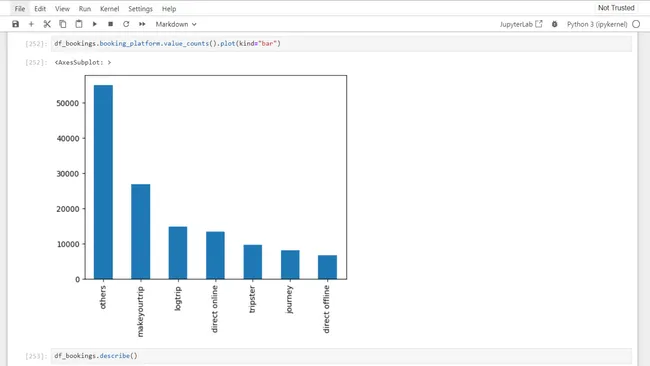The width and height of the screenshot is (650, 366).
Task: Open the Help menu
Action: tap(169, 9)
